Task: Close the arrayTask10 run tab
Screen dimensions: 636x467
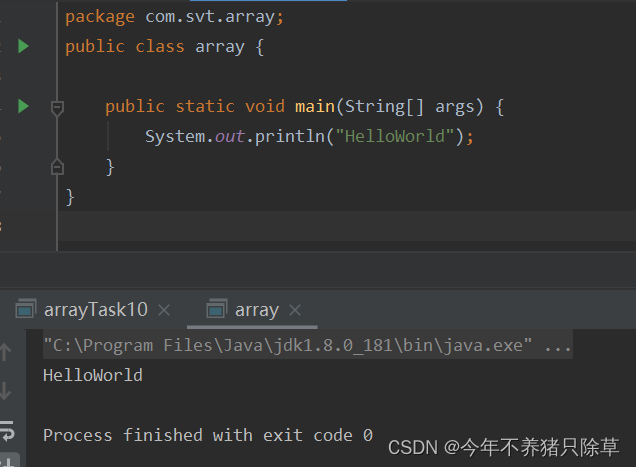Action: click(x=164, y=310)
